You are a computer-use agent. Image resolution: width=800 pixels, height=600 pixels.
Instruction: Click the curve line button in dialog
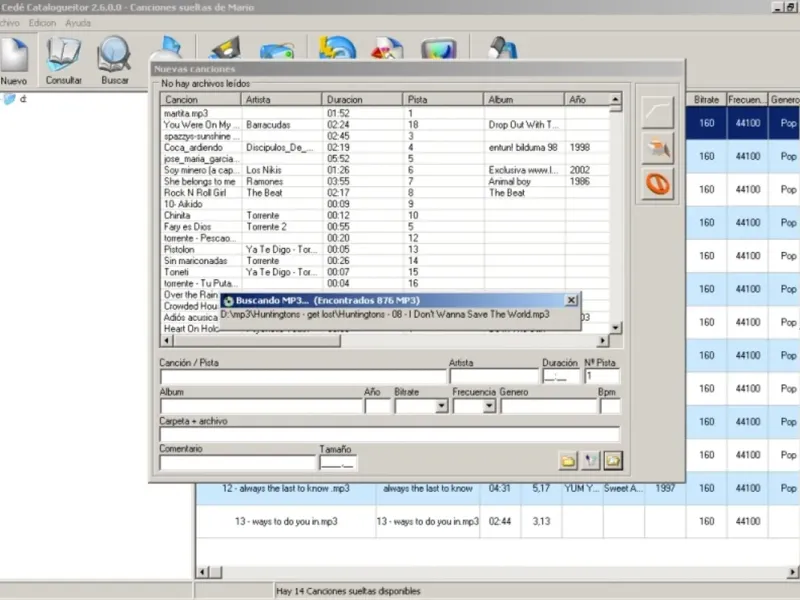pos(658,112)
